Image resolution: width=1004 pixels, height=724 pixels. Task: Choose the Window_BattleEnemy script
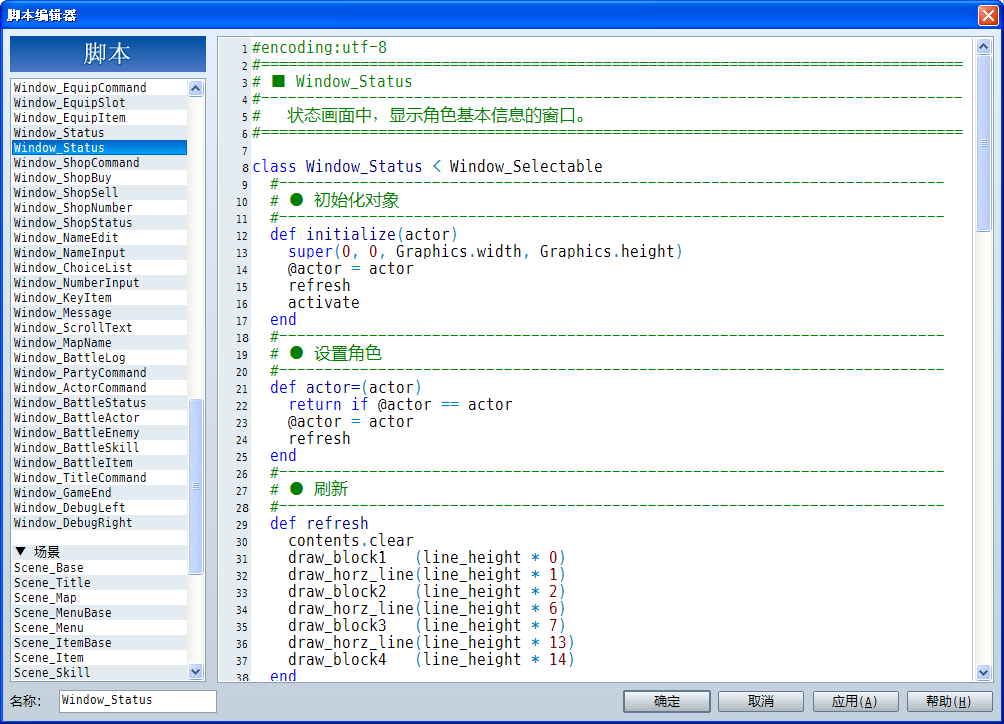[x=100, y=433]
